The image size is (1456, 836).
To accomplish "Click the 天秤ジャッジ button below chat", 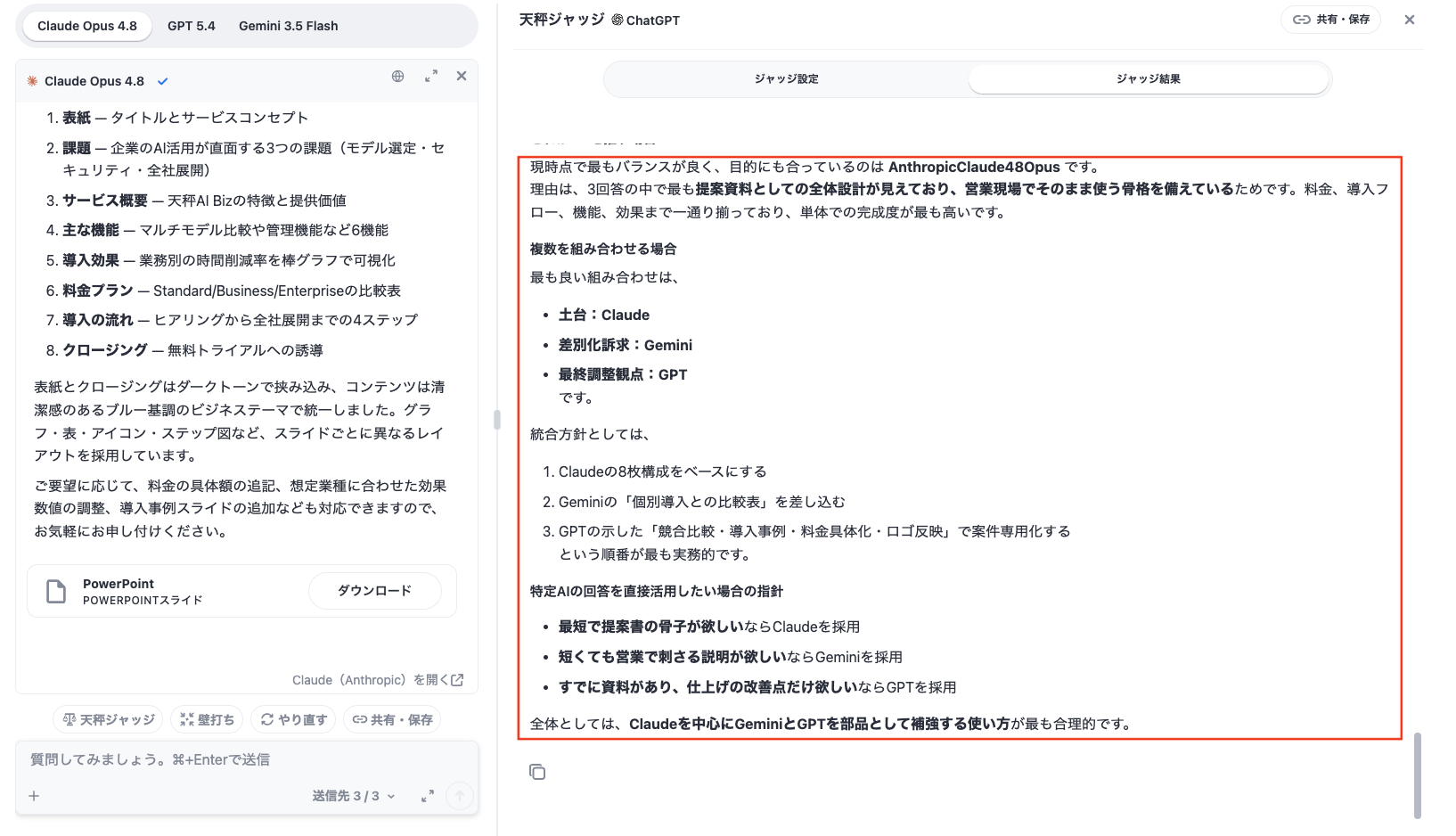I will [x=110, y=719].
